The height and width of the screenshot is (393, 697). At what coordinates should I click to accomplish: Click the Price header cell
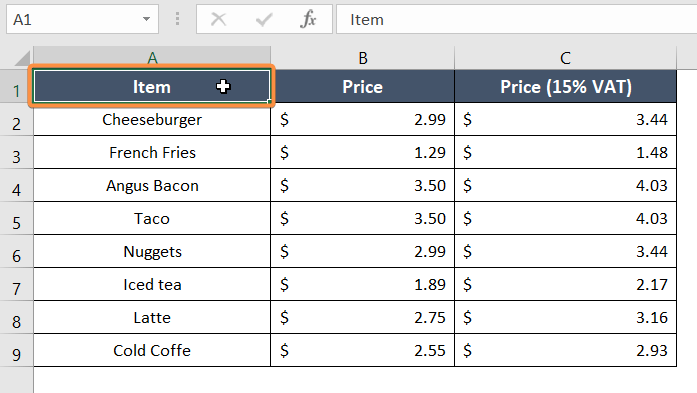pyautogui.click(x=363, y=86)
